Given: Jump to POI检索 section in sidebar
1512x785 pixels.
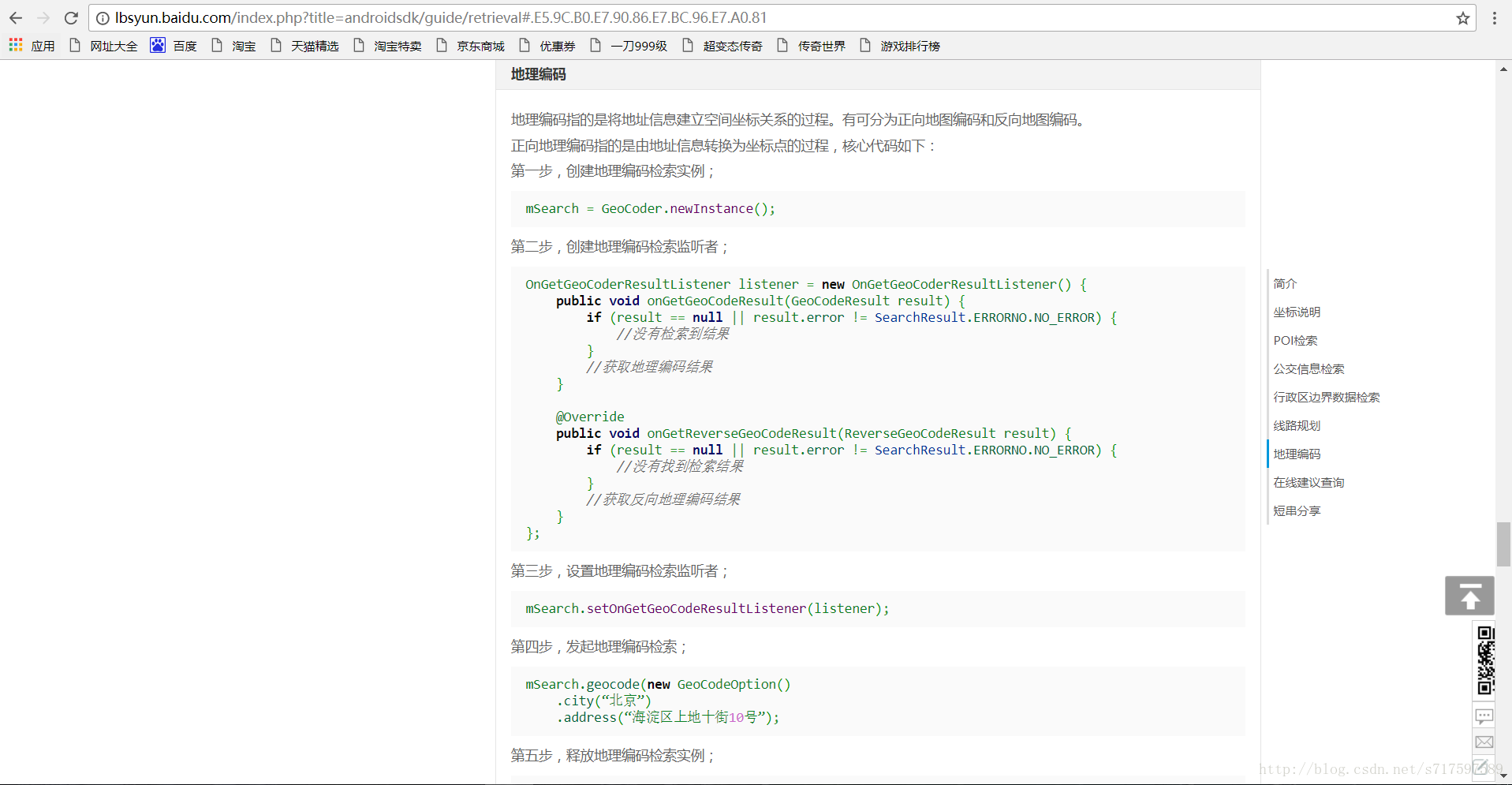Looking at the screenshot, I should click(x=1295, y=340).
